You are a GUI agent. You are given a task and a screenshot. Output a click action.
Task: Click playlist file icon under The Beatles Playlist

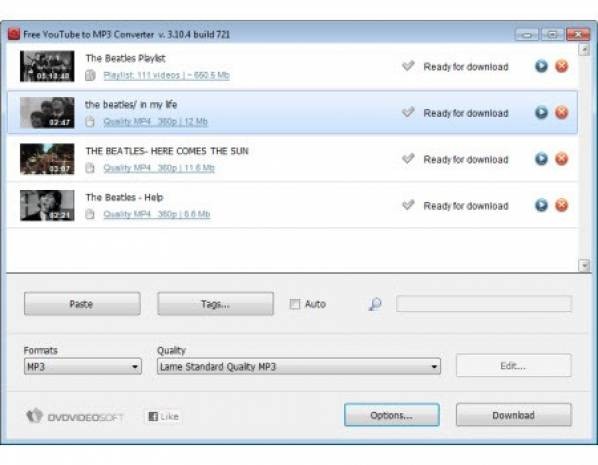[x=90, y=75]
